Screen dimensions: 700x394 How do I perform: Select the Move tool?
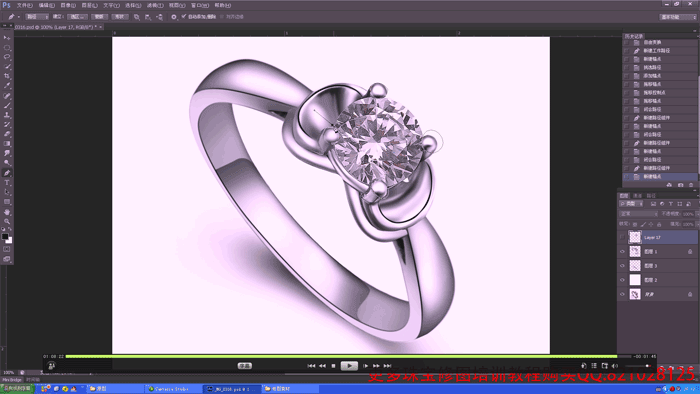(7, 38)
